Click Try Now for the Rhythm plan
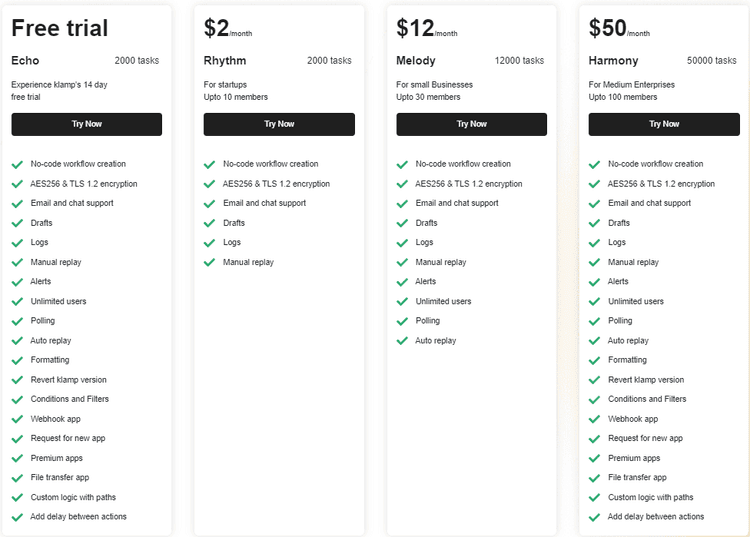The width and height of the screenshot is (750, 537). click(x=279, y=124)
